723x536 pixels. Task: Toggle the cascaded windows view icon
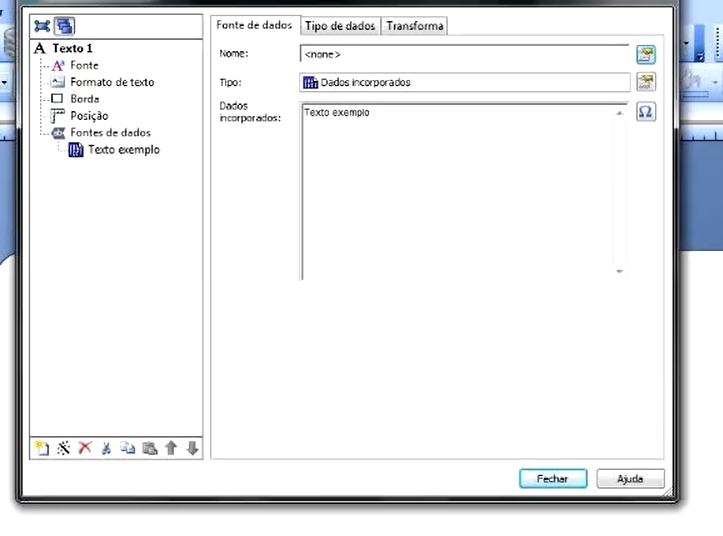[x=64, y=26]
